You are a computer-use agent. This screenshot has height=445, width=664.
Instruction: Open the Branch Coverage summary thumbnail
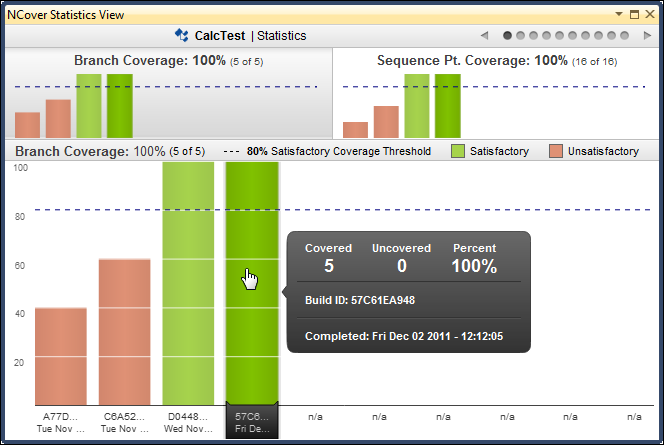167,94
